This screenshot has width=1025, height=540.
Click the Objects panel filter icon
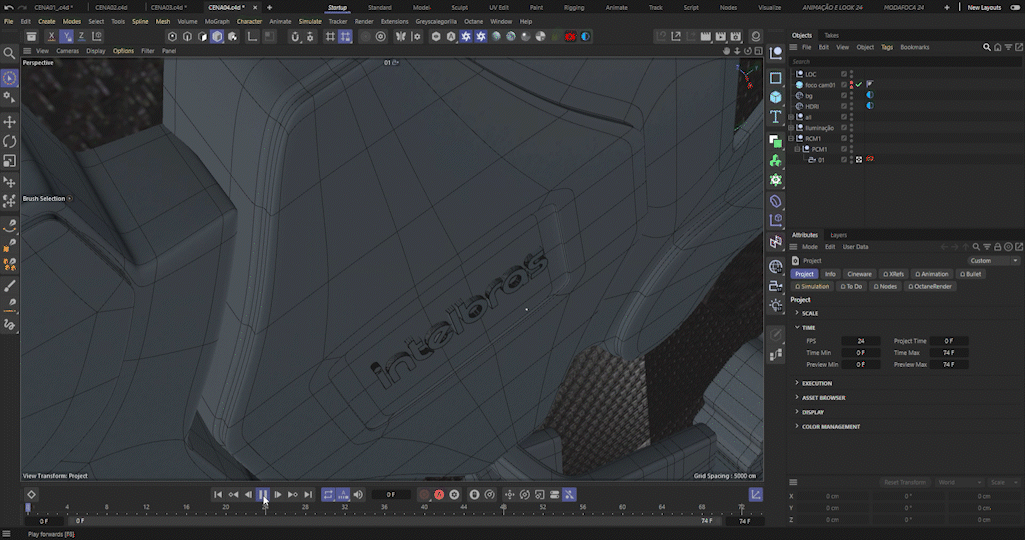pos(1008,47)
